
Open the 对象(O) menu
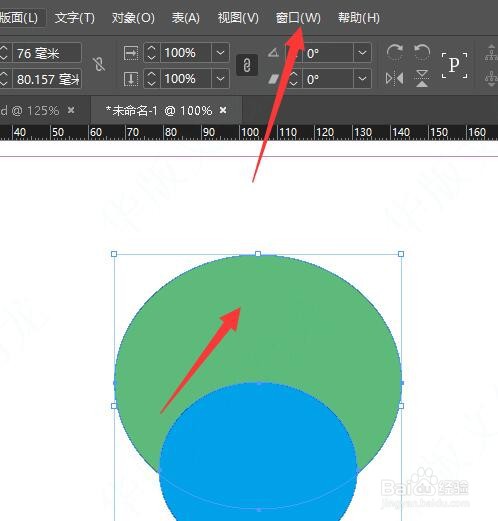133,18
